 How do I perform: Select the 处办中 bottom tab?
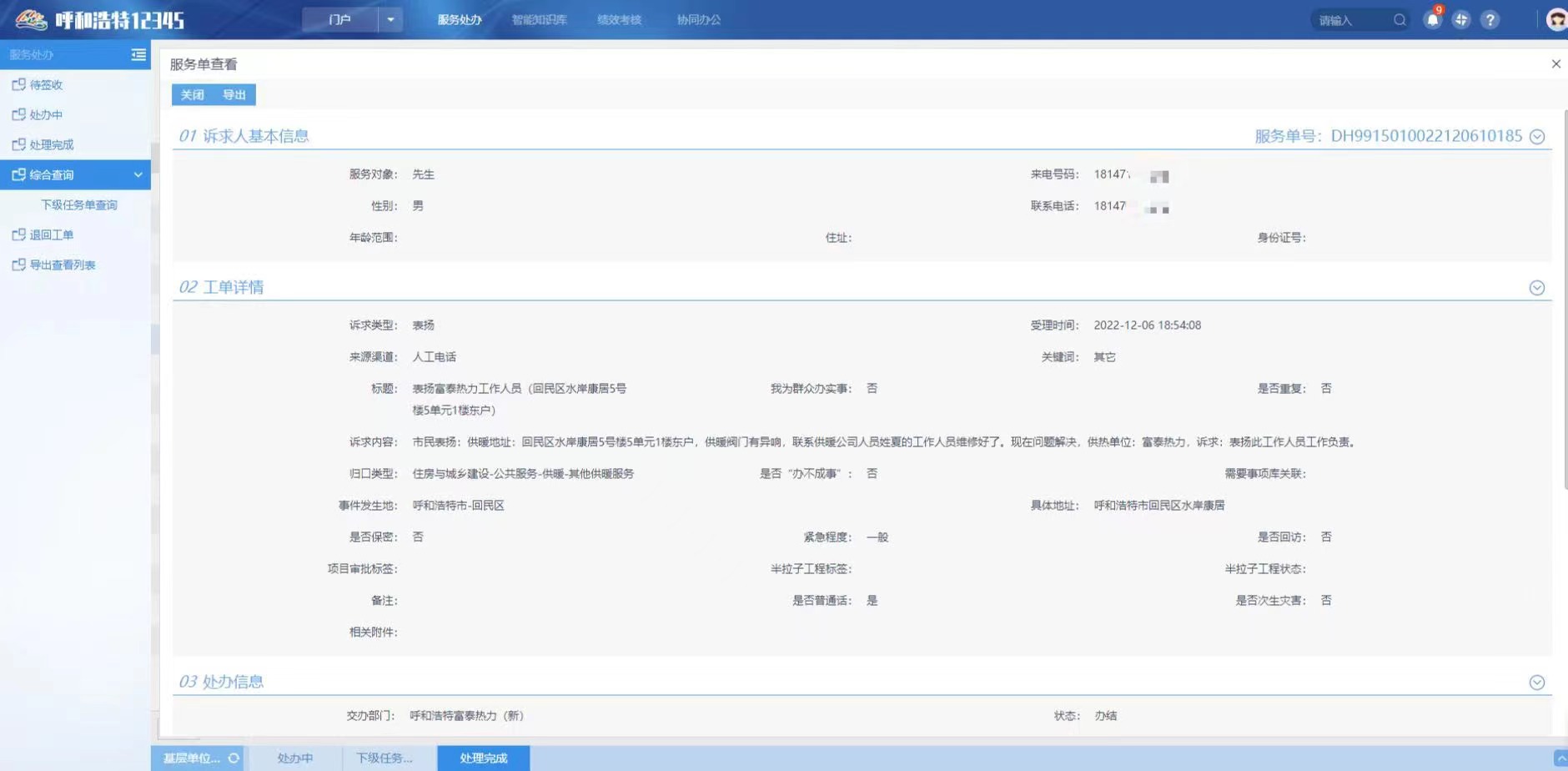coord(295,758)
